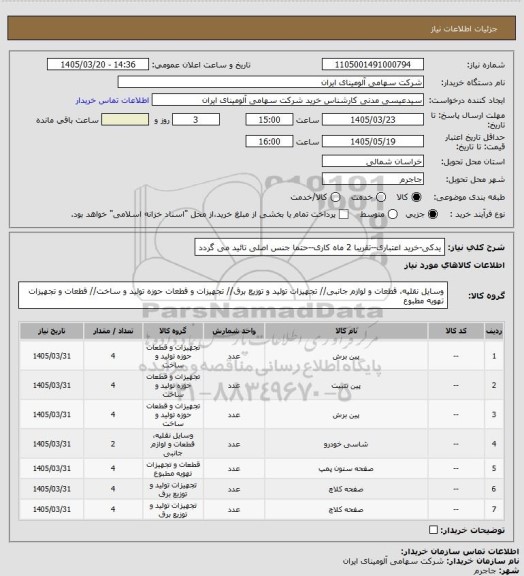Click the ردیف column header
524x576 pixels.
tap(494, 331)
